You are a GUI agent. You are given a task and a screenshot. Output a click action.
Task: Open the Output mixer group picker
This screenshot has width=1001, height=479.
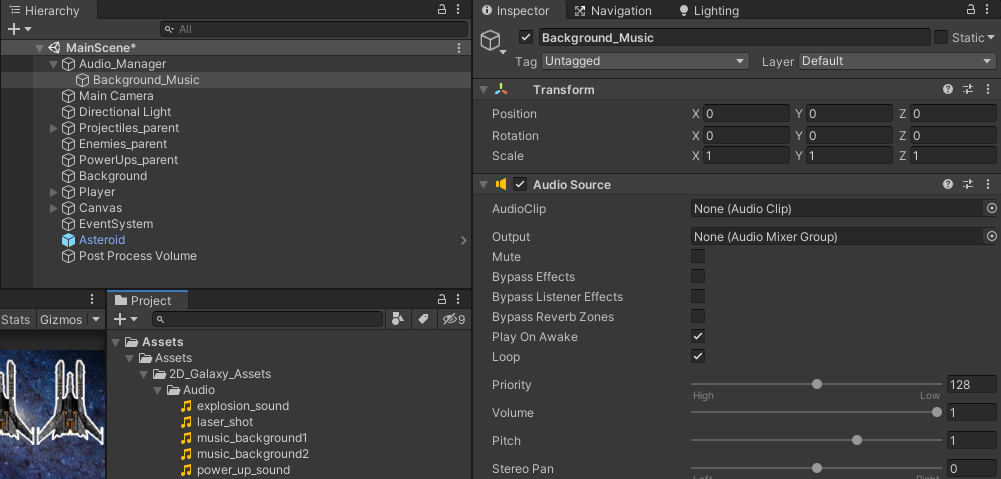[x=991, y=236]
